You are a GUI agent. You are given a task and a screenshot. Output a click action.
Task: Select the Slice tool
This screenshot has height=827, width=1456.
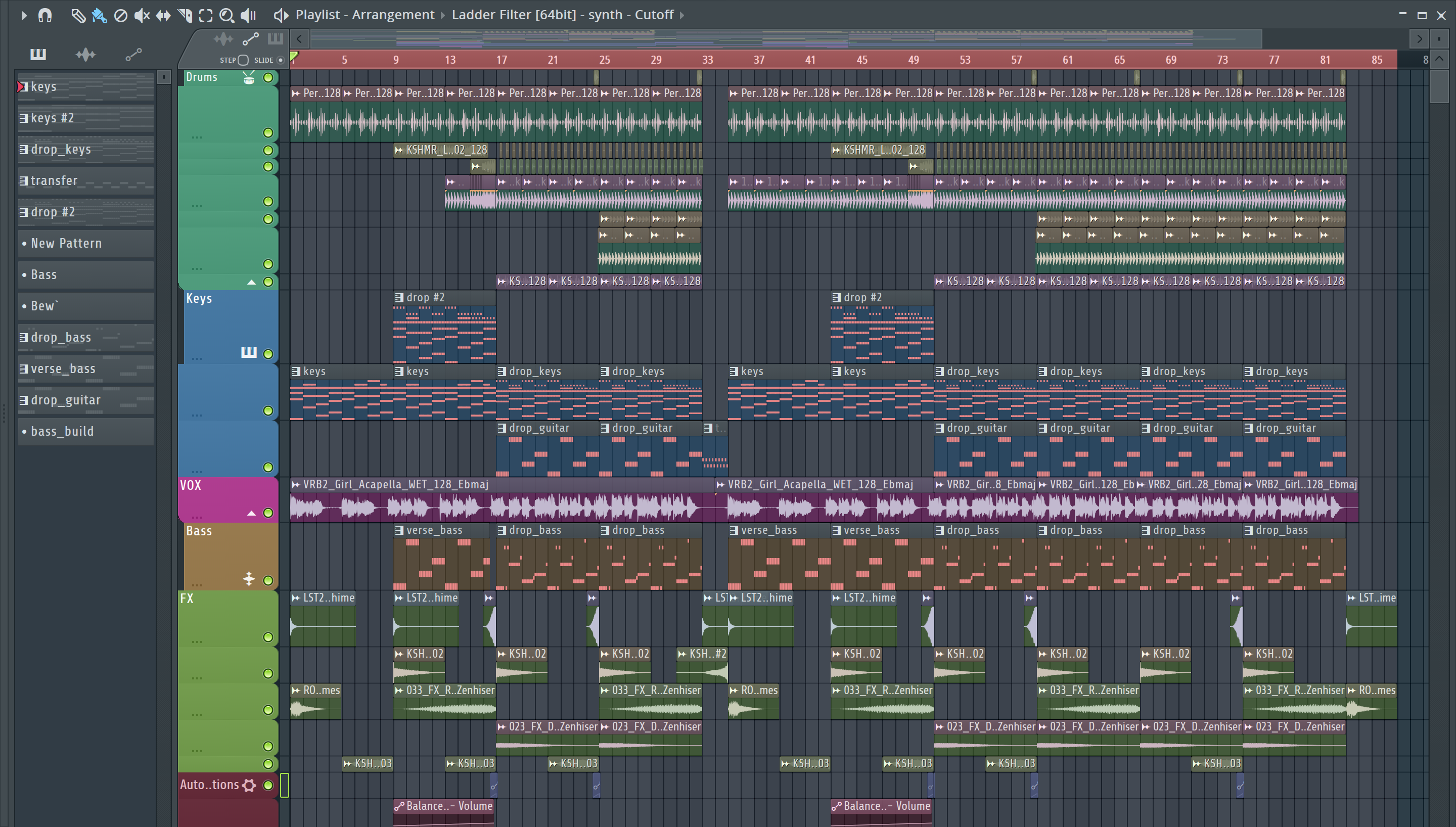point(185,15)
